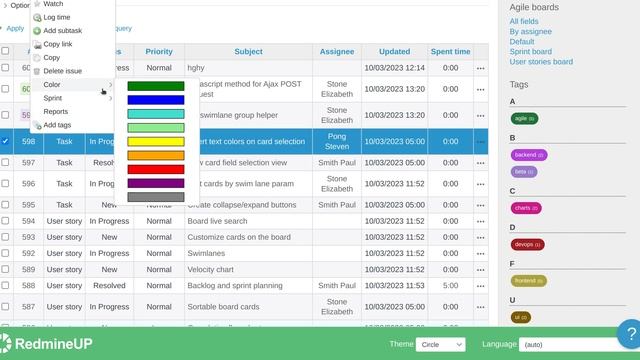Click the Apply link
Screen dimensions: 640x360
[15, 29]
